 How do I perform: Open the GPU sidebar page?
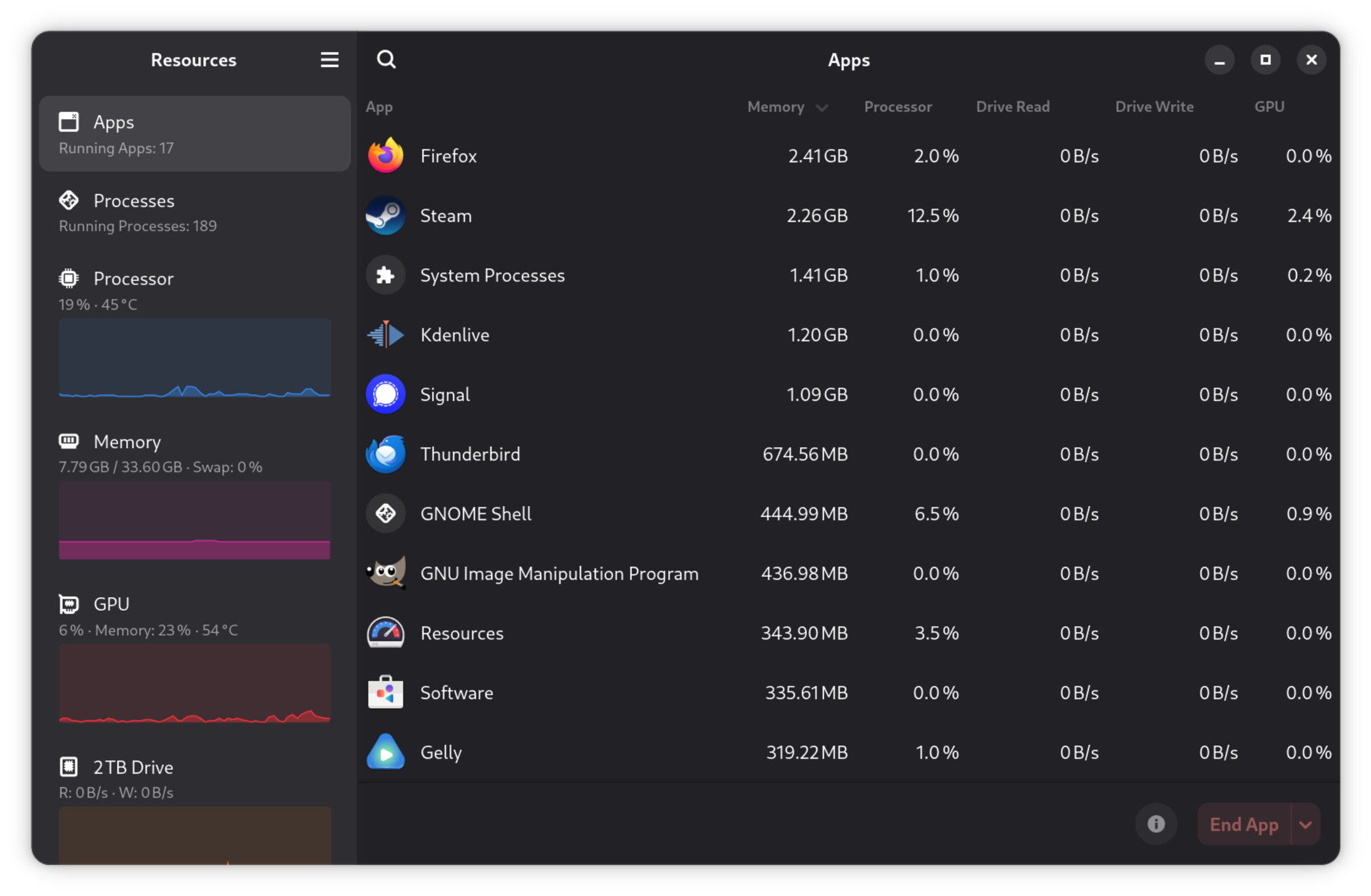click(195, 657)
